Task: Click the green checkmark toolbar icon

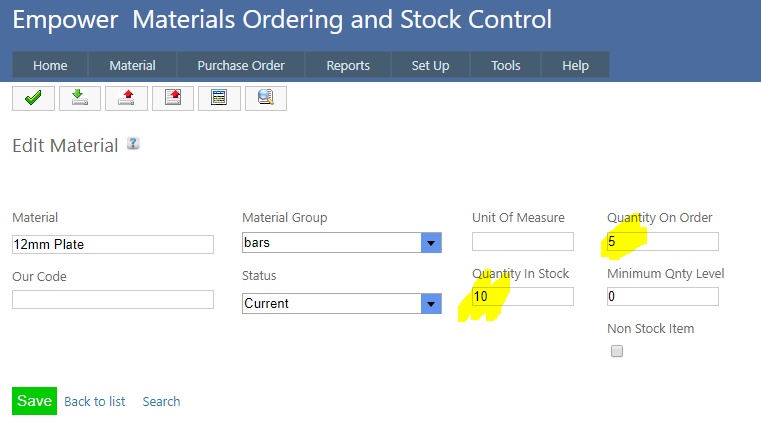Action: [33, 97]
